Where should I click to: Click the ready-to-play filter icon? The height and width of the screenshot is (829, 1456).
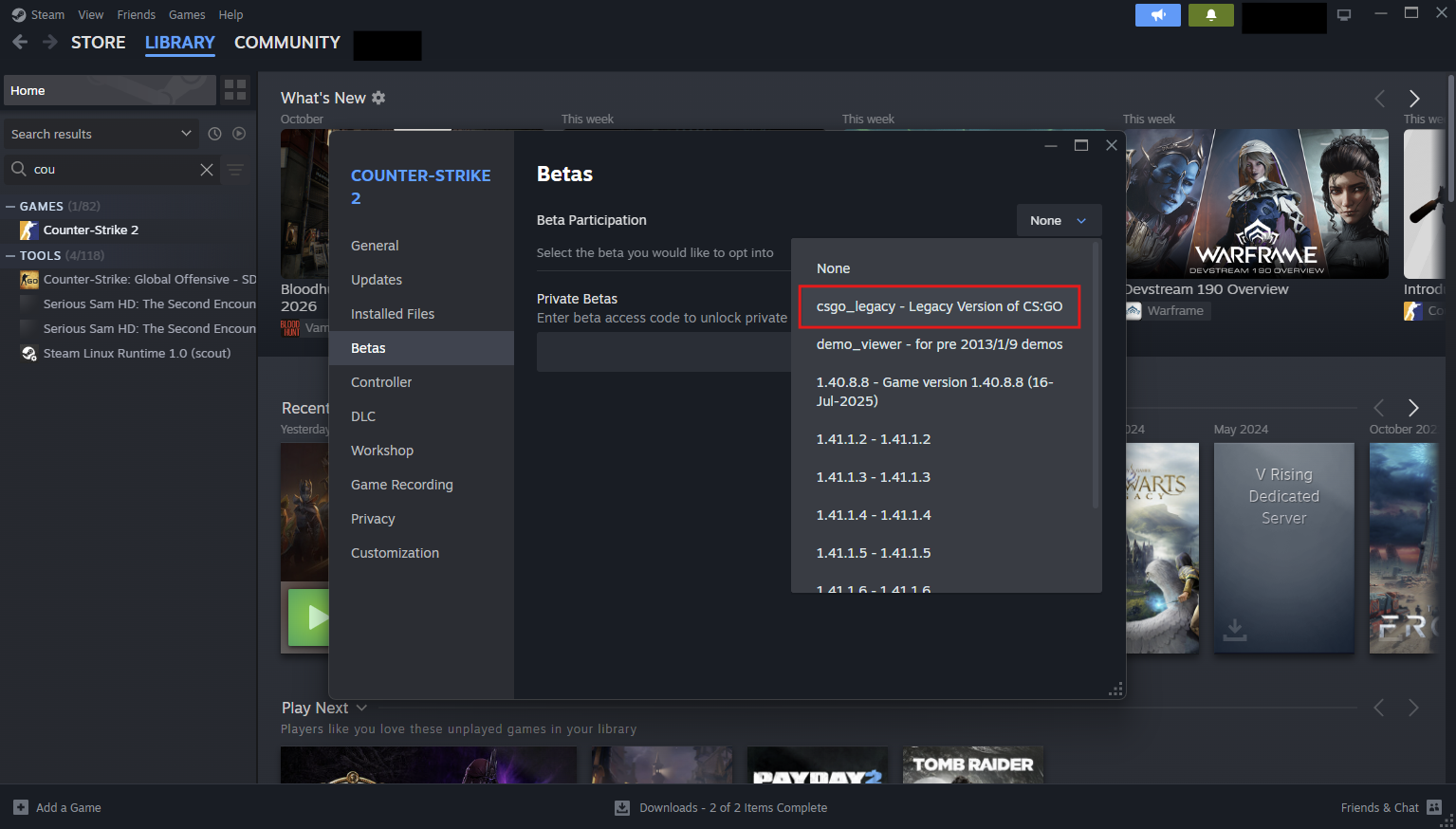click(x=239, y=134)
